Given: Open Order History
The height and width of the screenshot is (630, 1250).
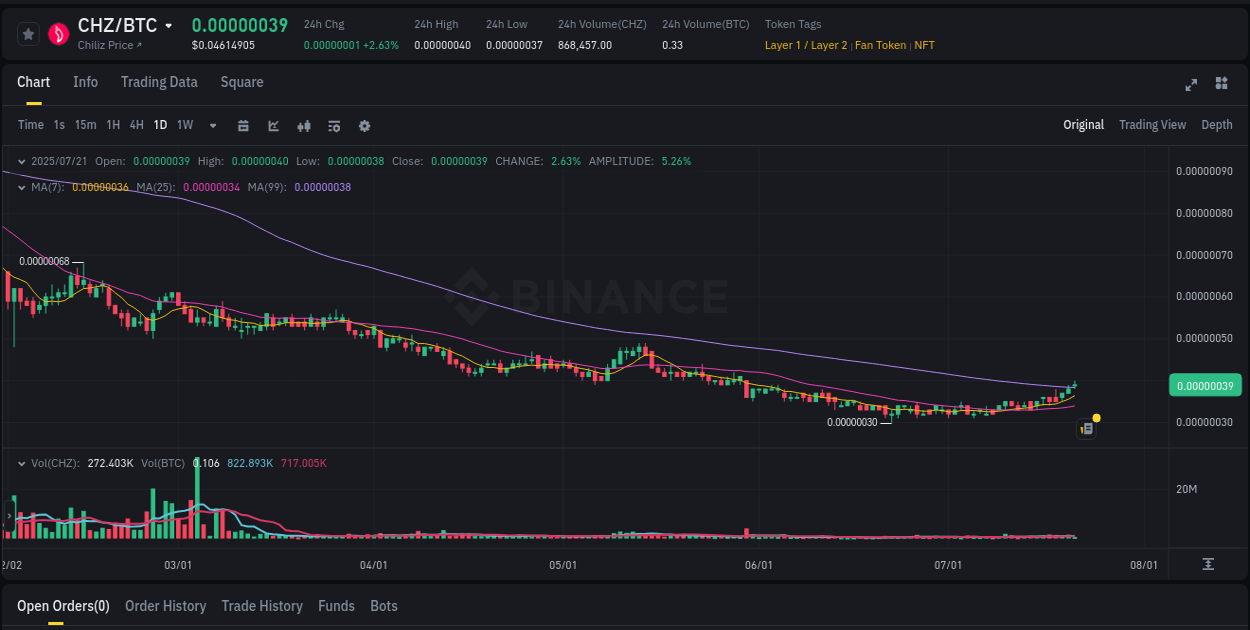Looking at the screenshot, I should pos(165,606).
